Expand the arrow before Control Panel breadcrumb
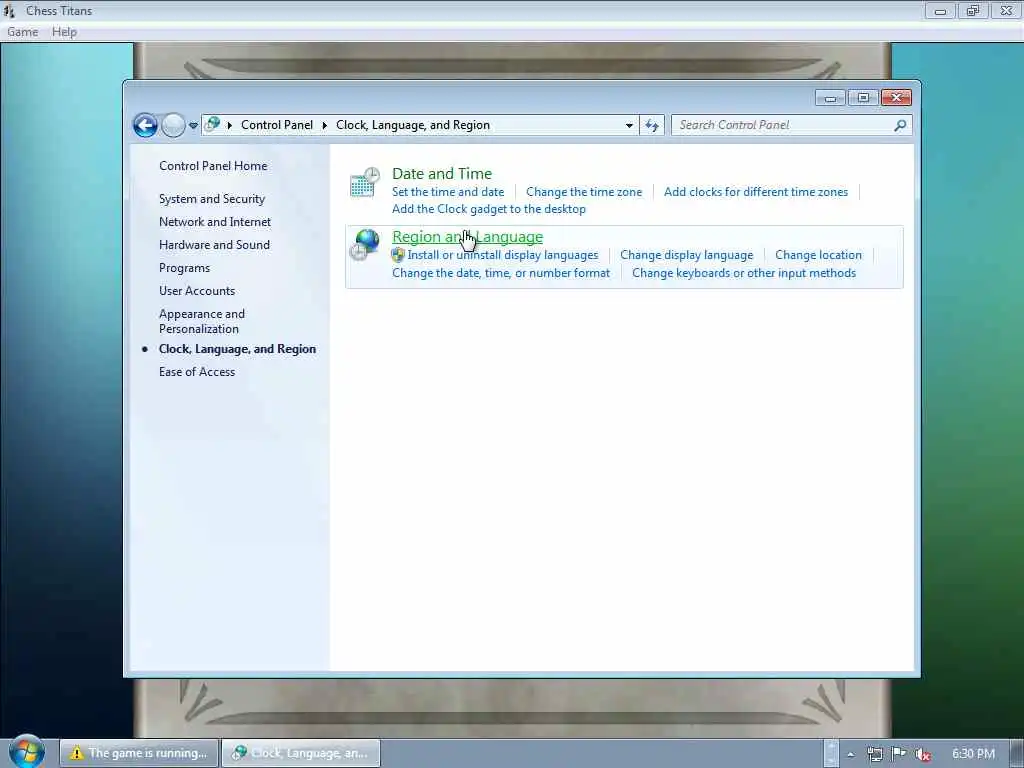Viewport: 1024px width, 768px height. 230,125
